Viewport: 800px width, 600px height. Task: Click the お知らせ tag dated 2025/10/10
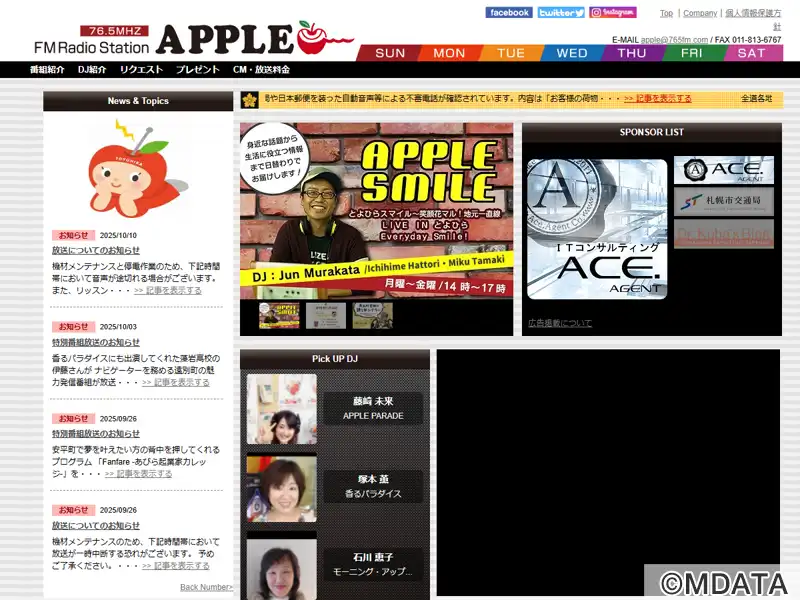click(73, 235)
